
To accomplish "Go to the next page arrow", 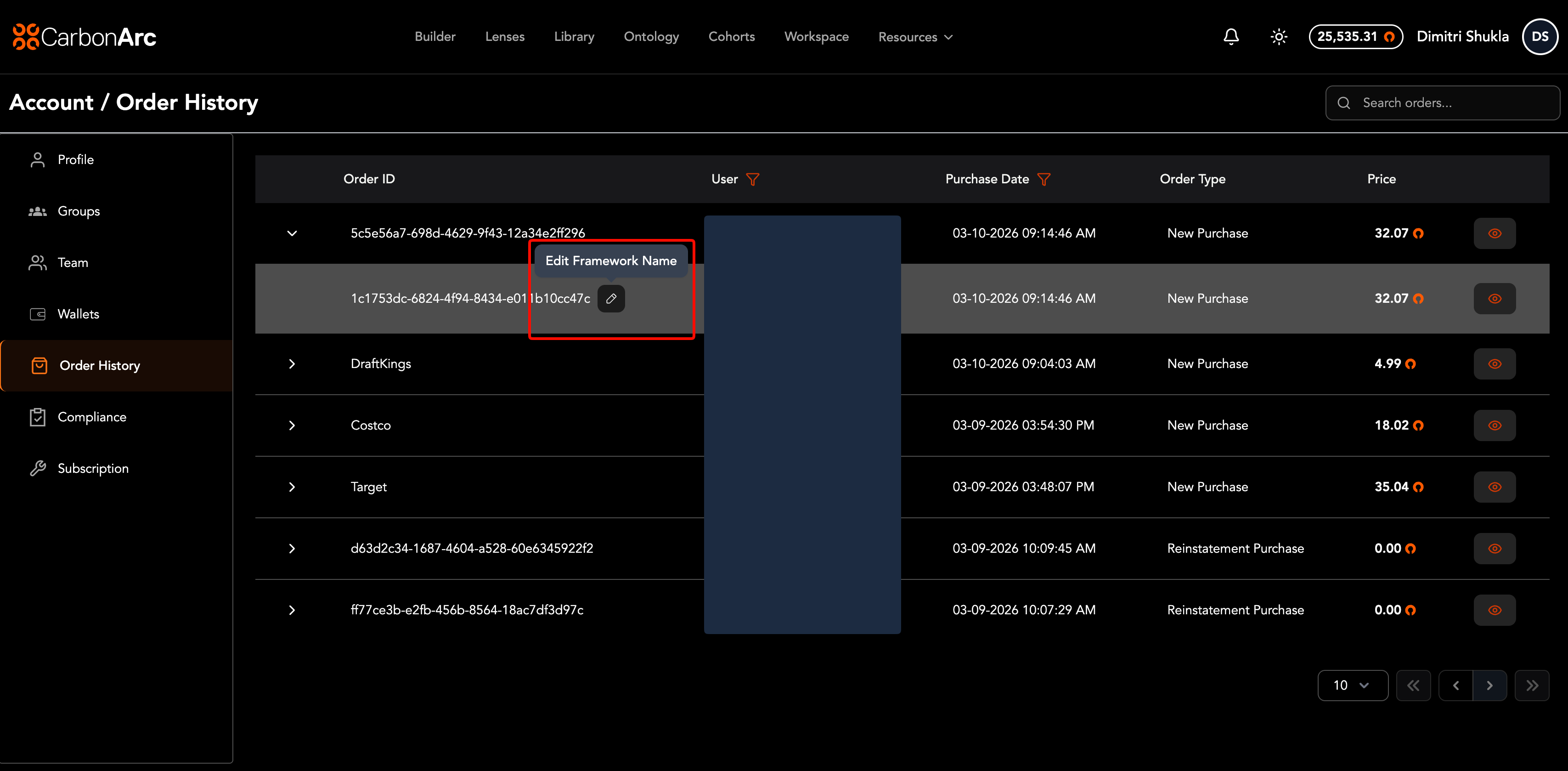I will (x=1489, y=685).
